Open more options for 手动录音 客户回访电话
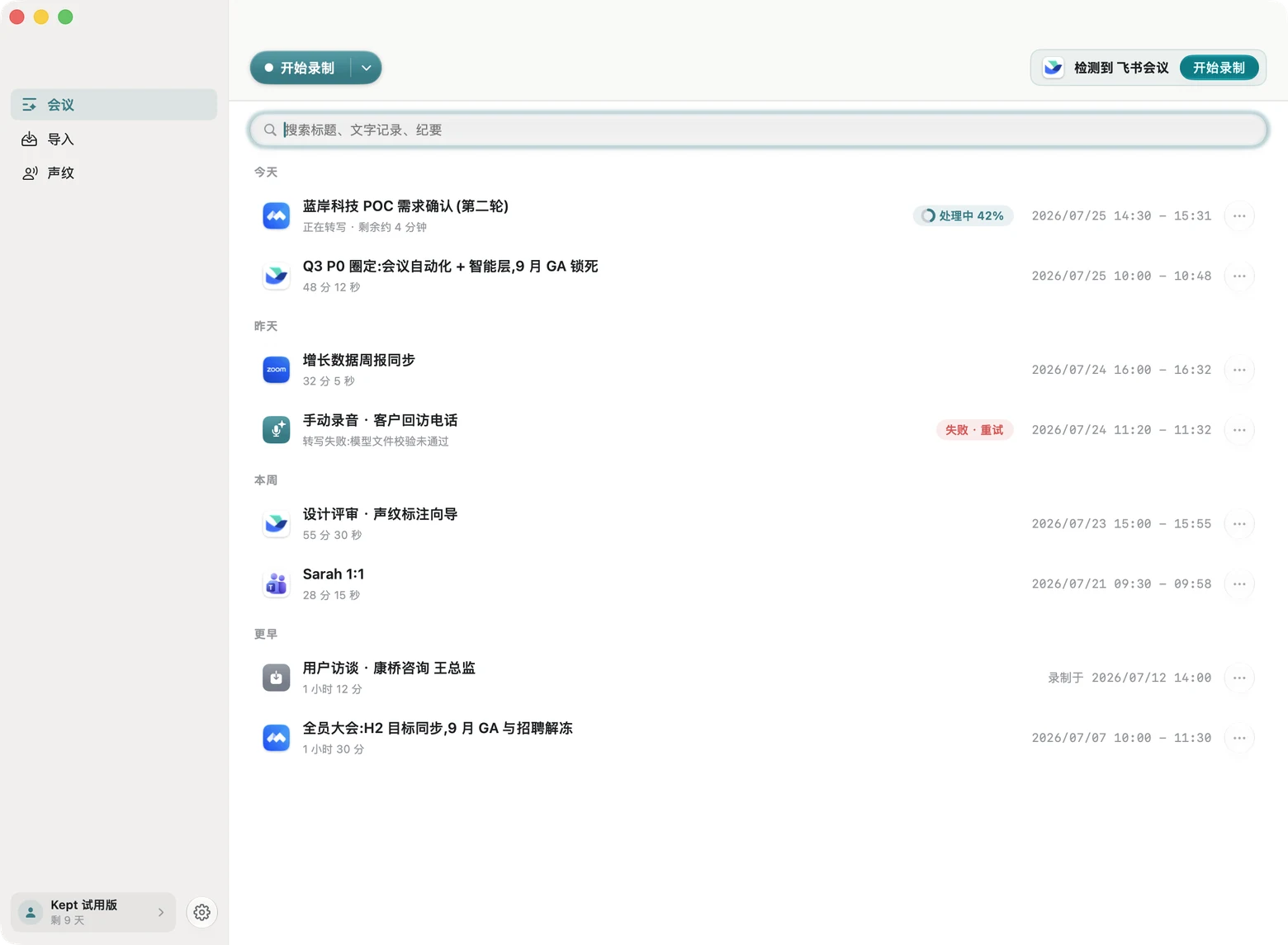Viewport: 1288px width, 945px height. pos(1239,430)
